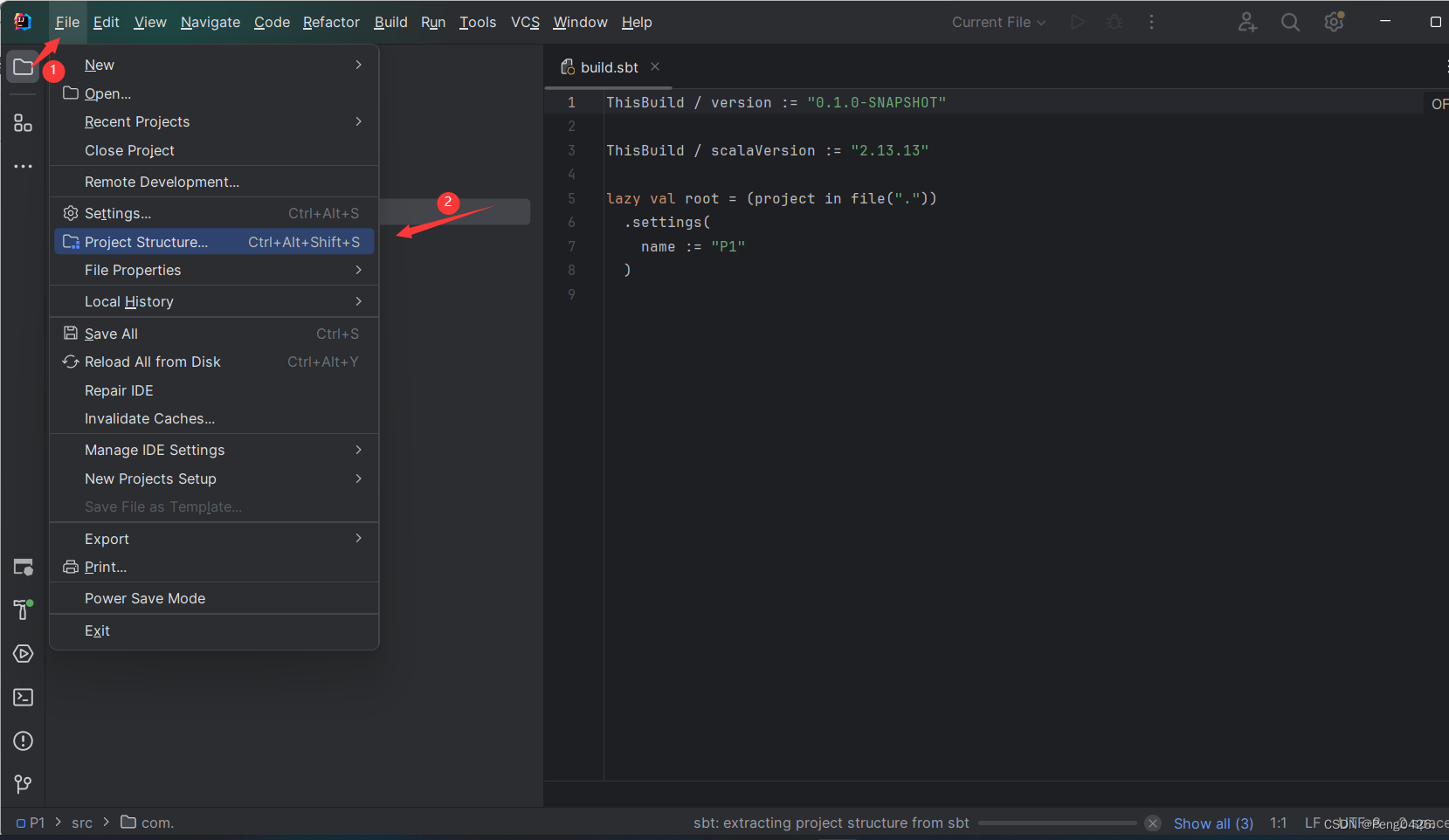Expand the File Properties submenu
The image size is (1449, 840).
(x=214, y=270)
